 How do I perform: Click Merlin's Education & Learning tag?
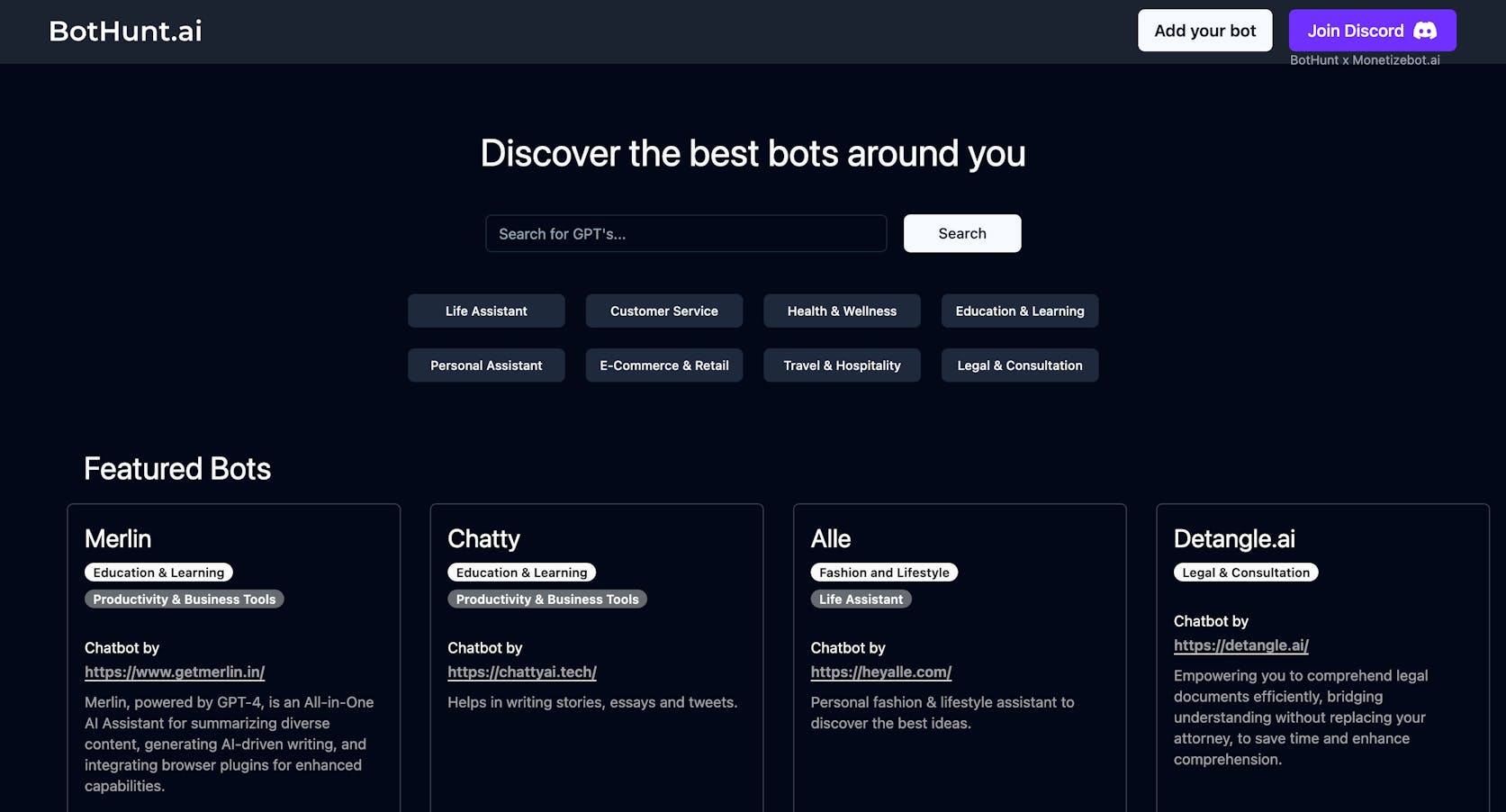point(158,573)
